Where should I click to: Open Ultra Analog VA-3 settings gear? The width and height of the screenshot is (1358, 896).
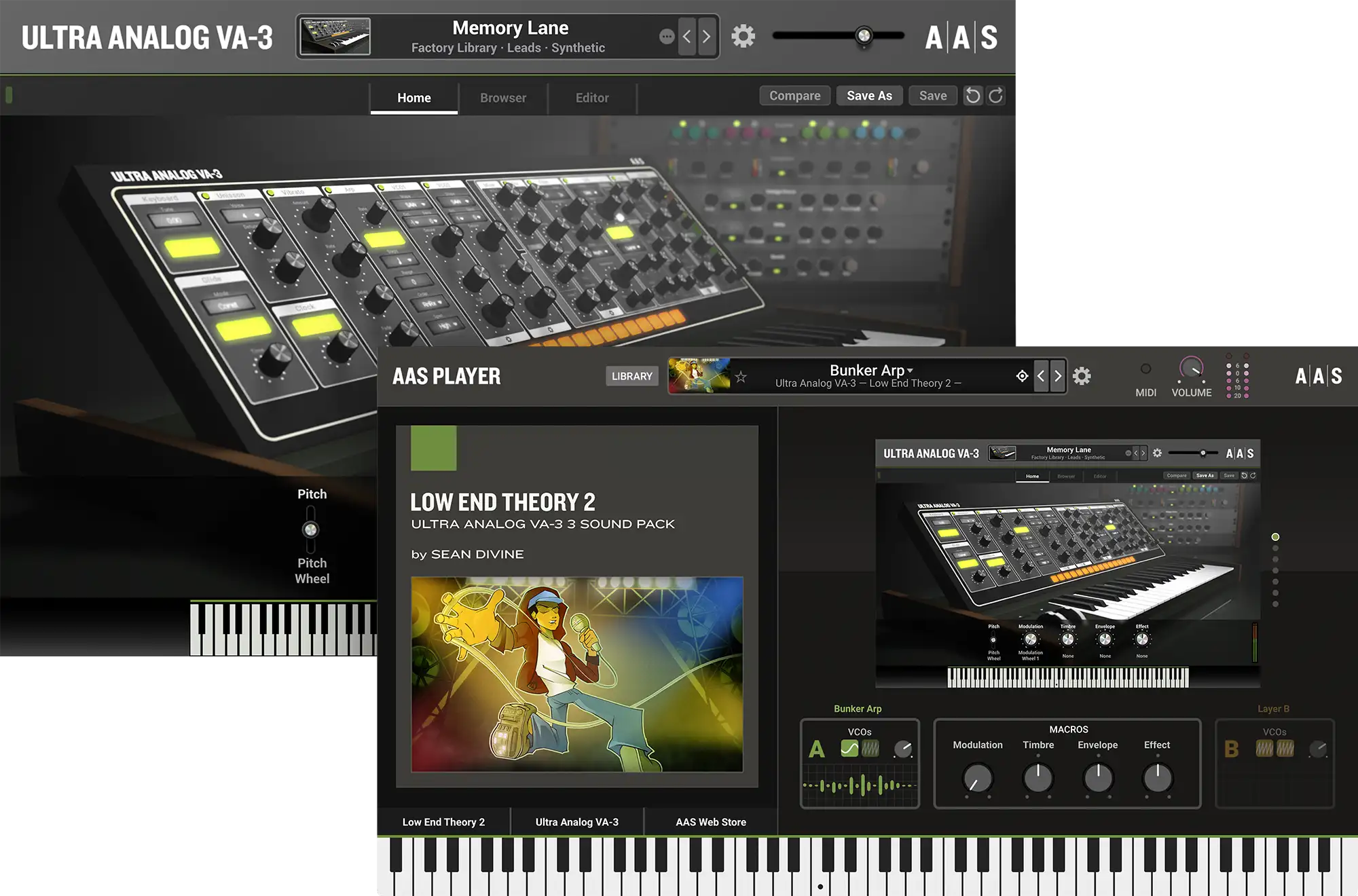pos(743,36)
